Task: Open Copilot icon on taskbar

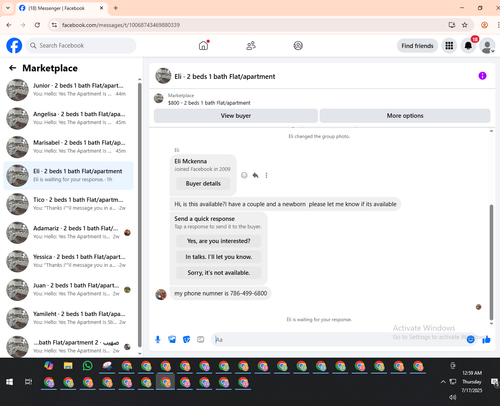Action: pos(49,366)
